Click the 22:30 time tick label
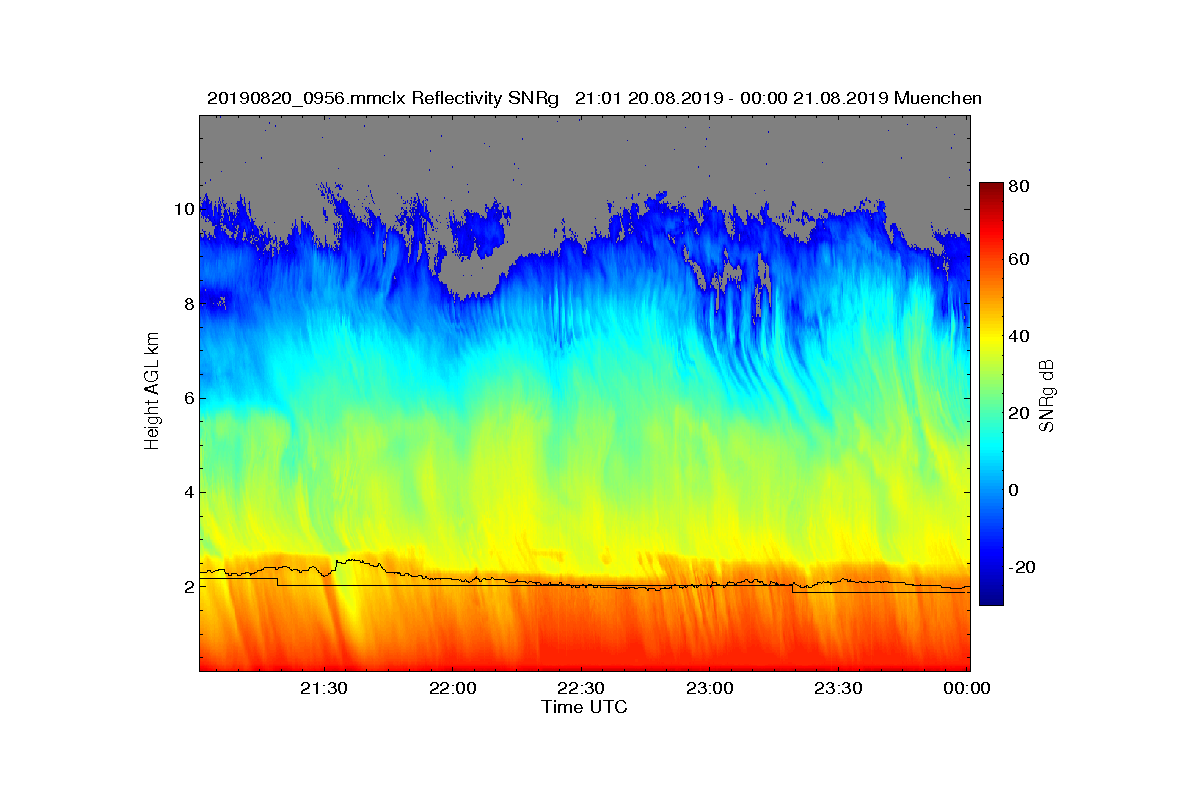This screenshot has height=800, width=1200. (580, 688)
